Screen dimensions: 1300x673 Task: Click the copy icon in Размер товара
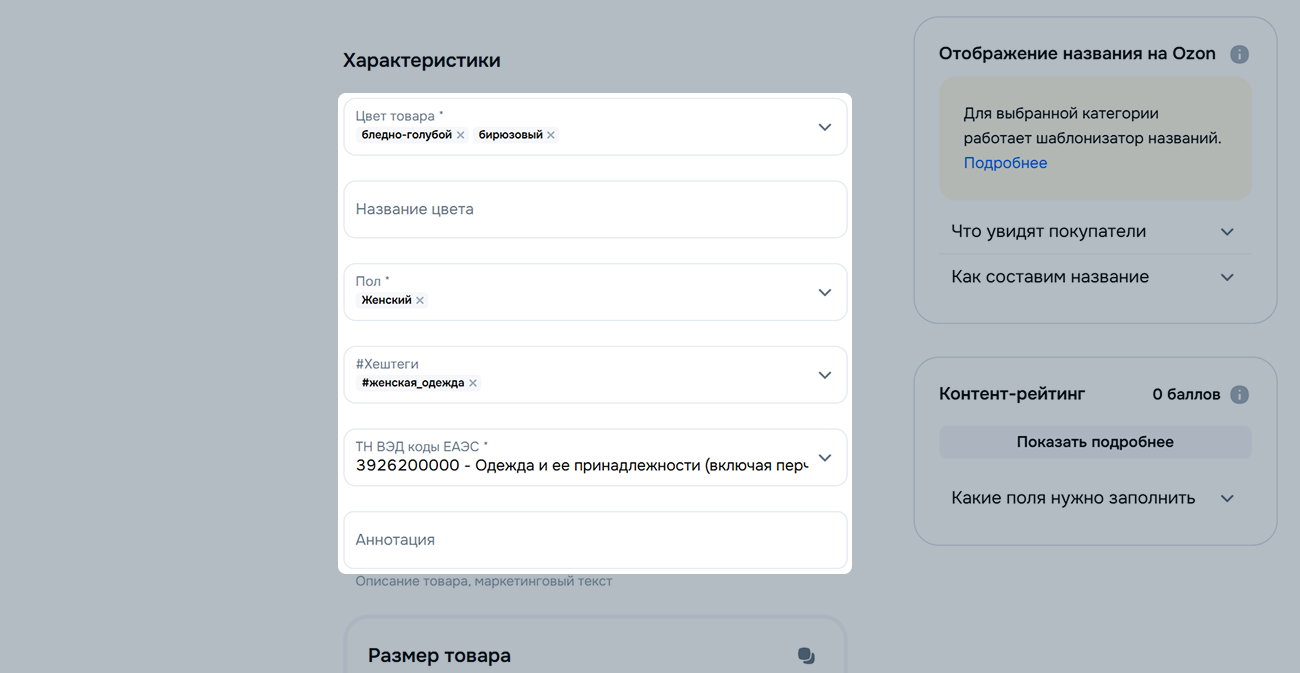806,656
